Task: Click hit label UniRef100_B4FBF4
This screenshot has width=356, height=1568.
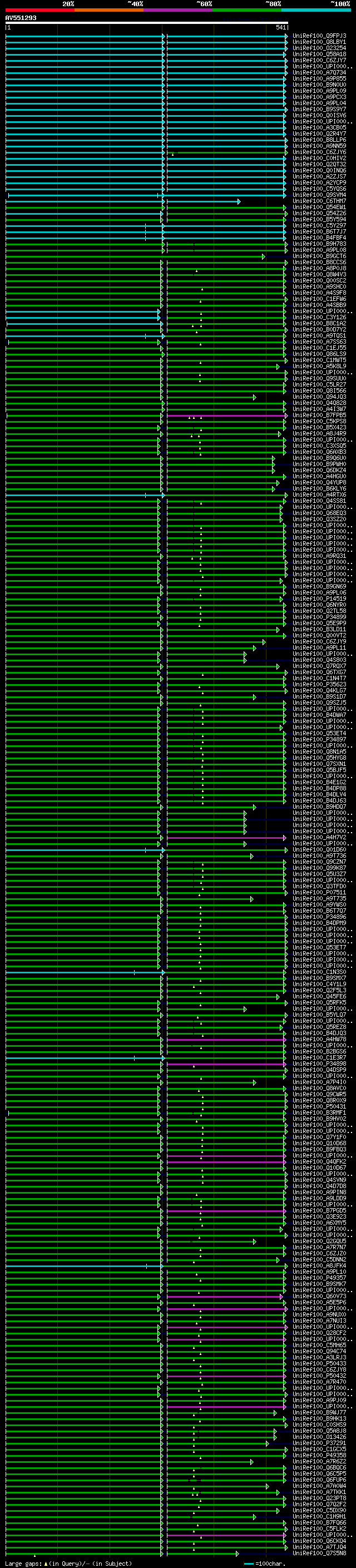Action: tap(319, 238)
